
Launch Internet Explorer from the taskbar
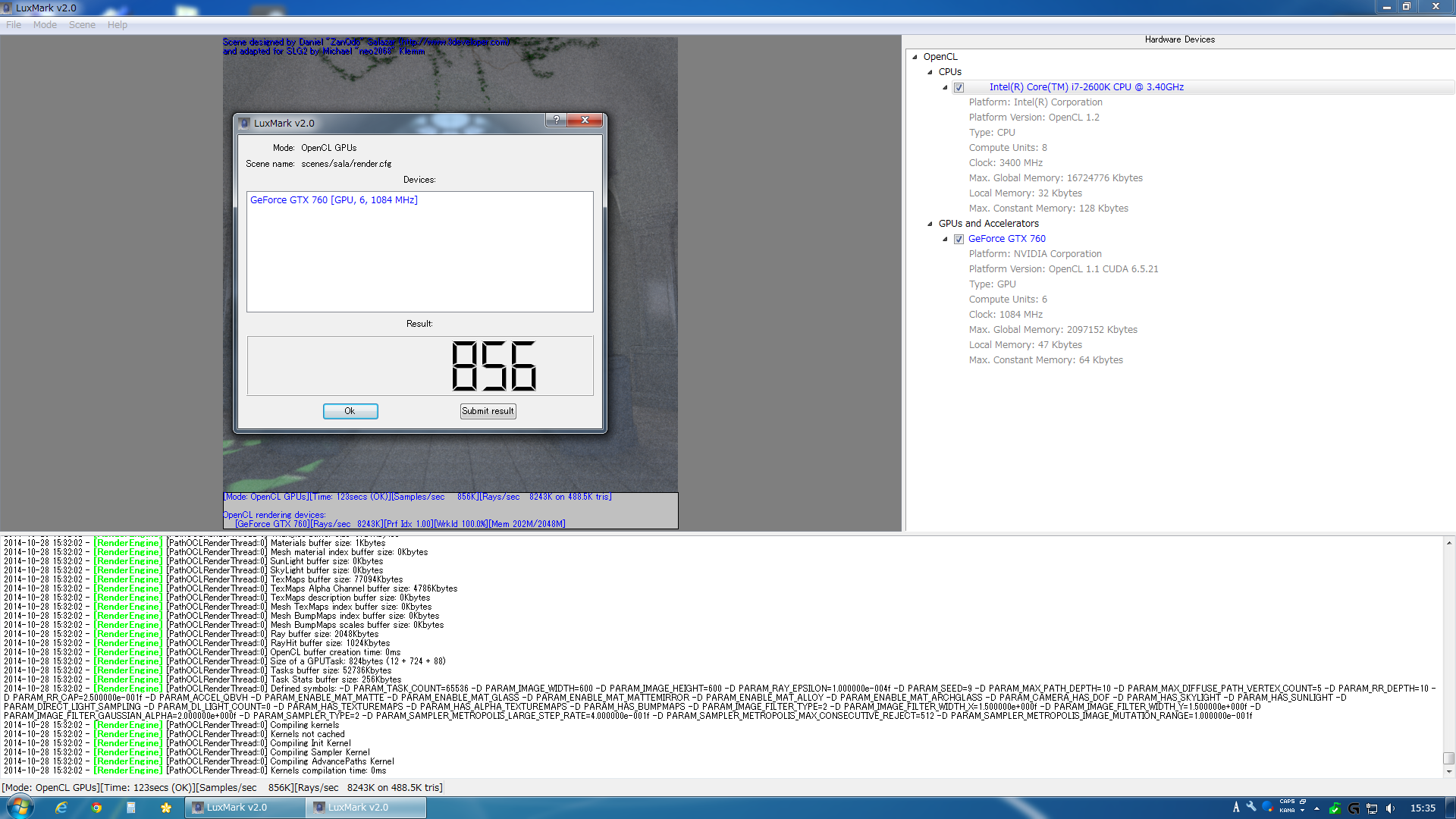(x=61, y=808)
